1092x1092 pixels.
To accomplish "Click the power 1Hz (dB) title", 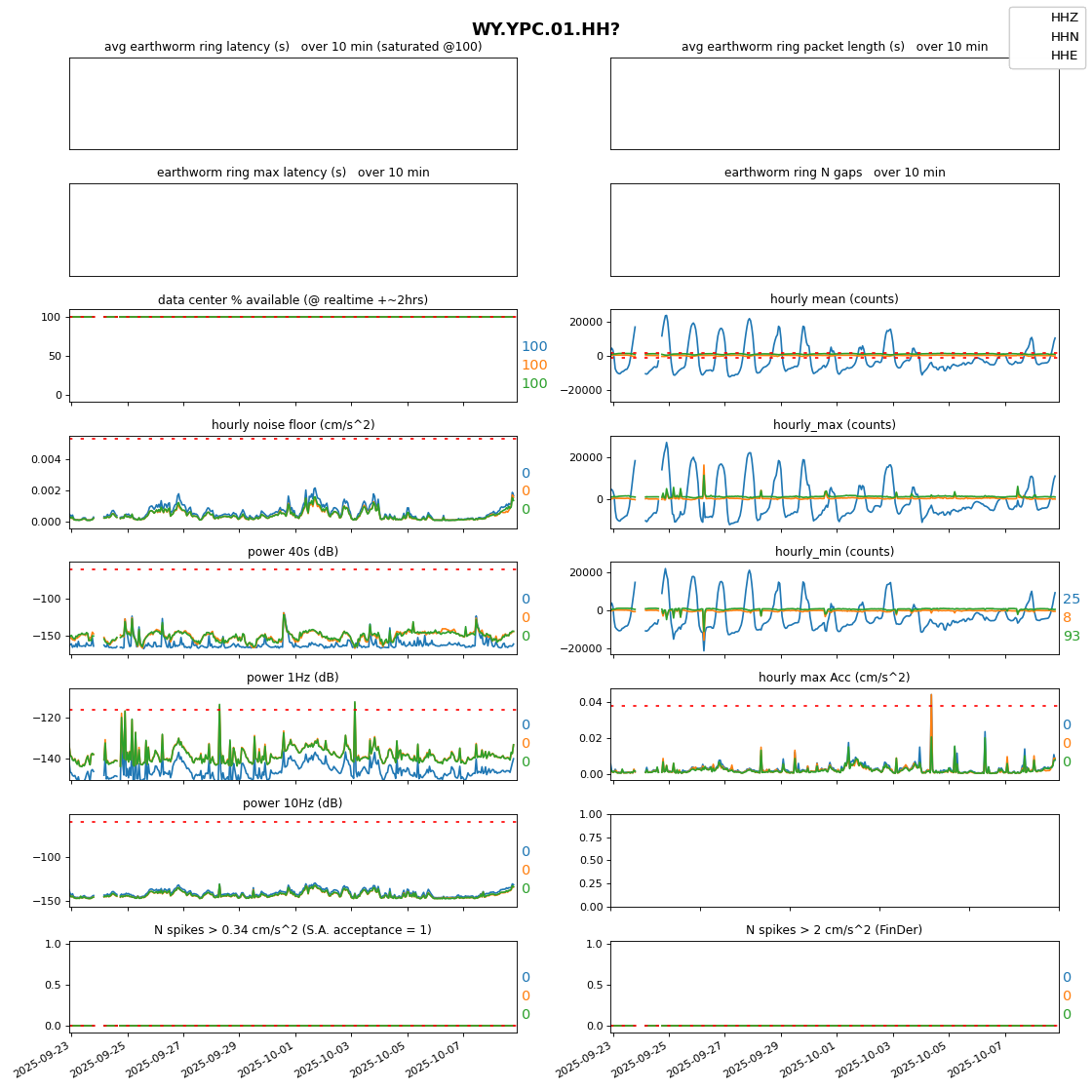I will click(x=292, y=678).
